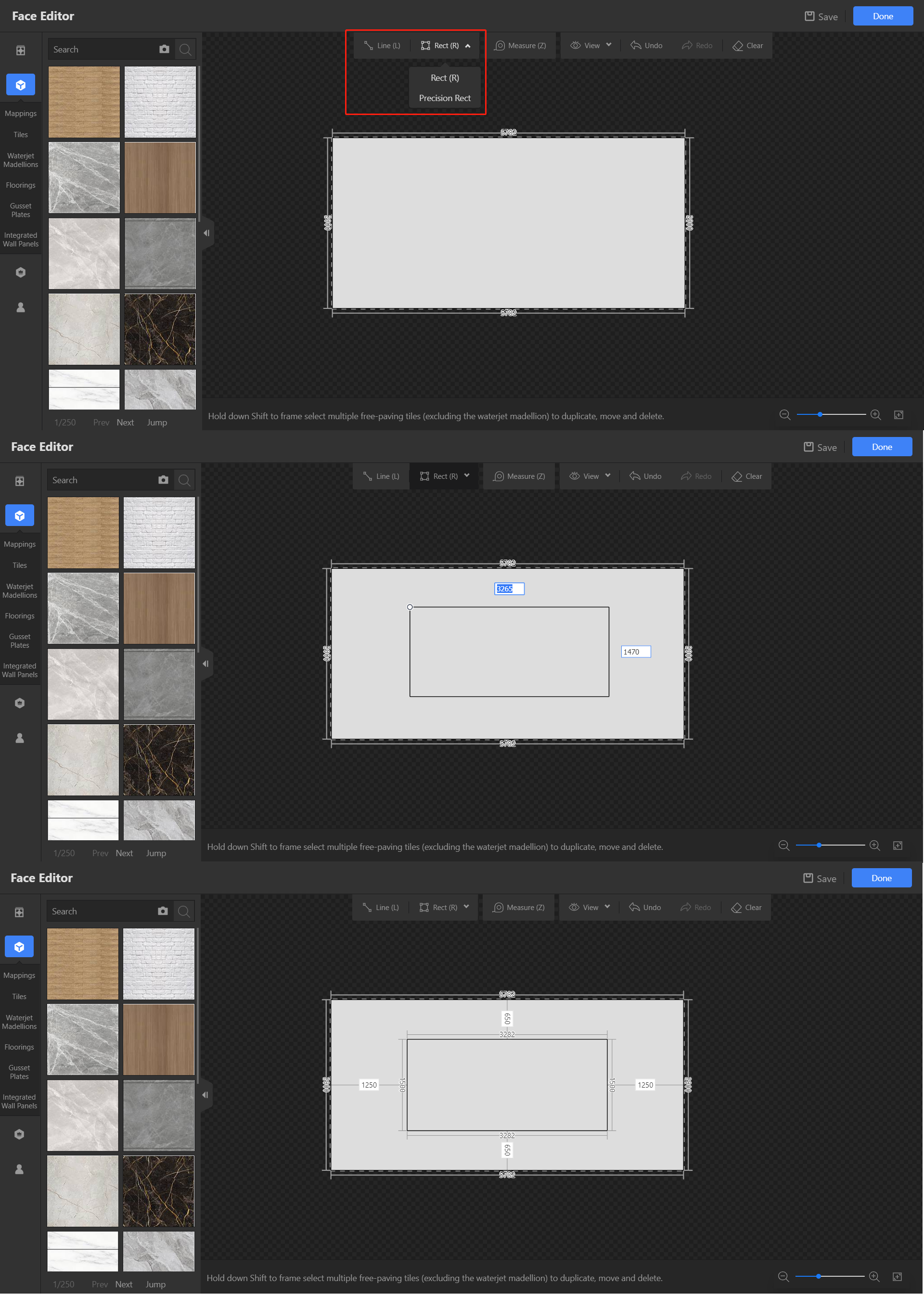Collapse the open Rect (R) dropdown arrow

[x=468, y=46]
